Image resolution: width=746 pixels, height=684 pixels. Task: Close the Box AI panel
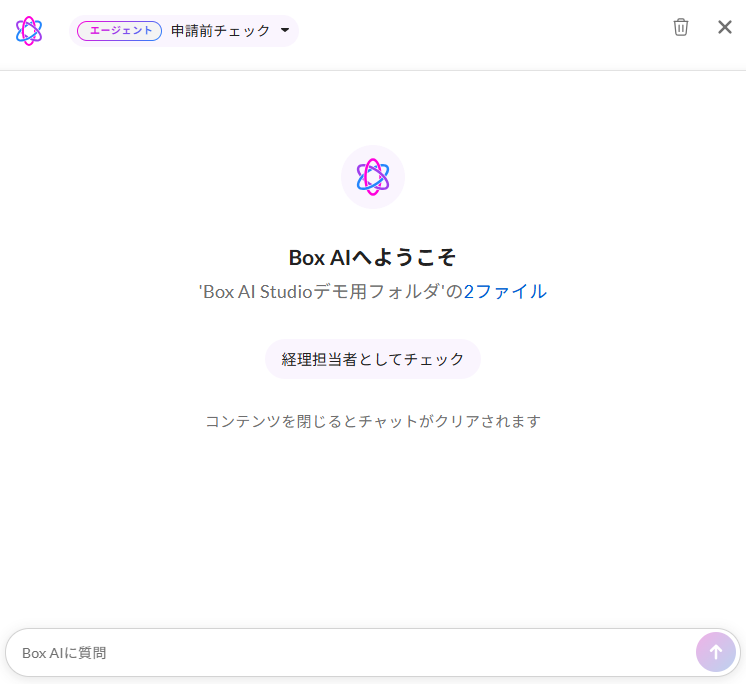(x=725, y=27)
